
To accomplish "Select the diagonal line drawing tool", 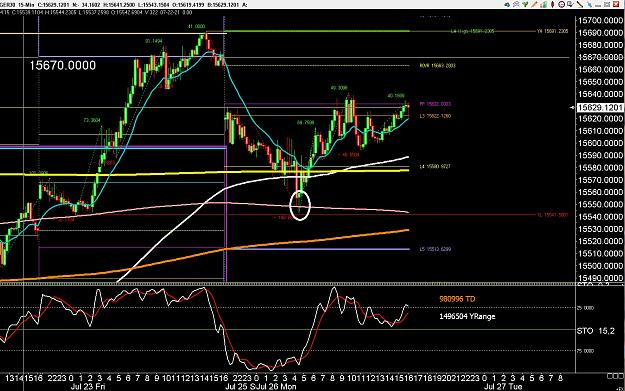I will tap(580, 4).
